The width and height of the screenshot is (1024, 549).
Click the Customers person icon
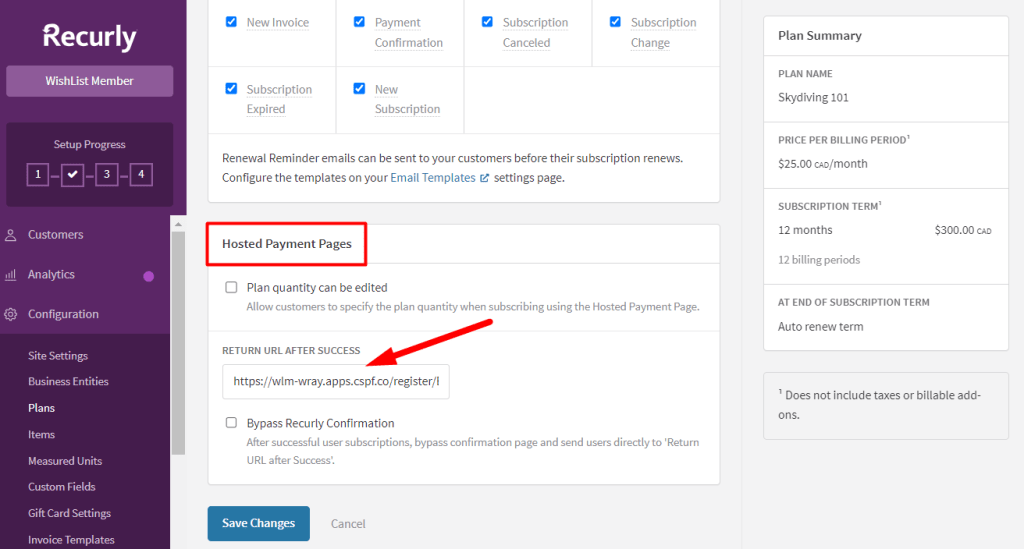11,235
